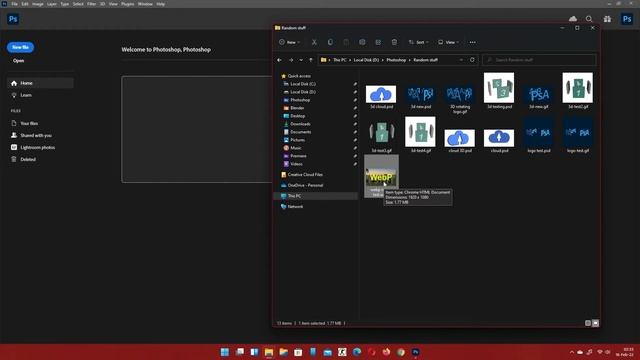Click the Ps logo at top left of Home screen

pos(13,19)
